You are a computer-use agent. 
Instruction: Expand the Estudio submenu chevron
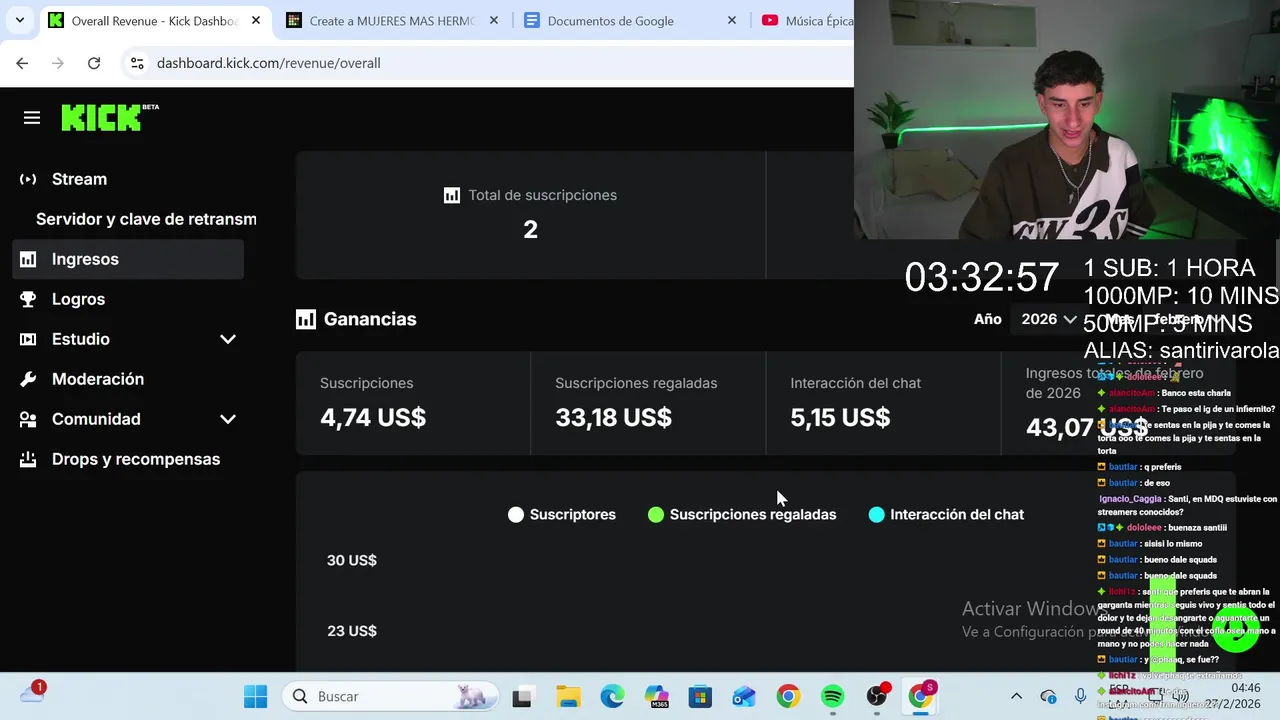pos(228,339)
